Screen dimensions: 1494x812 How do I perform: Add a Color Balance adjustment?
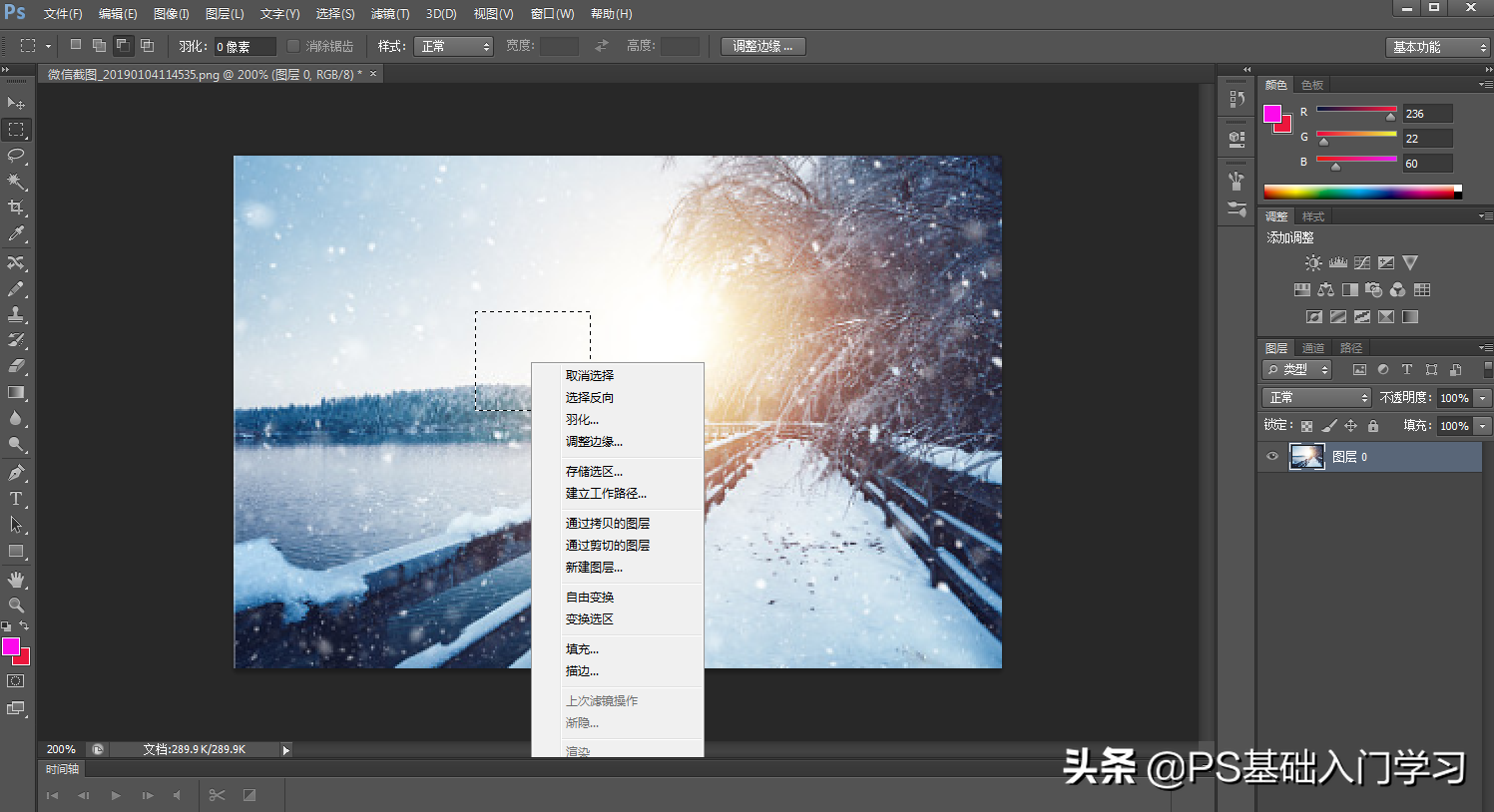[1325, 290]
